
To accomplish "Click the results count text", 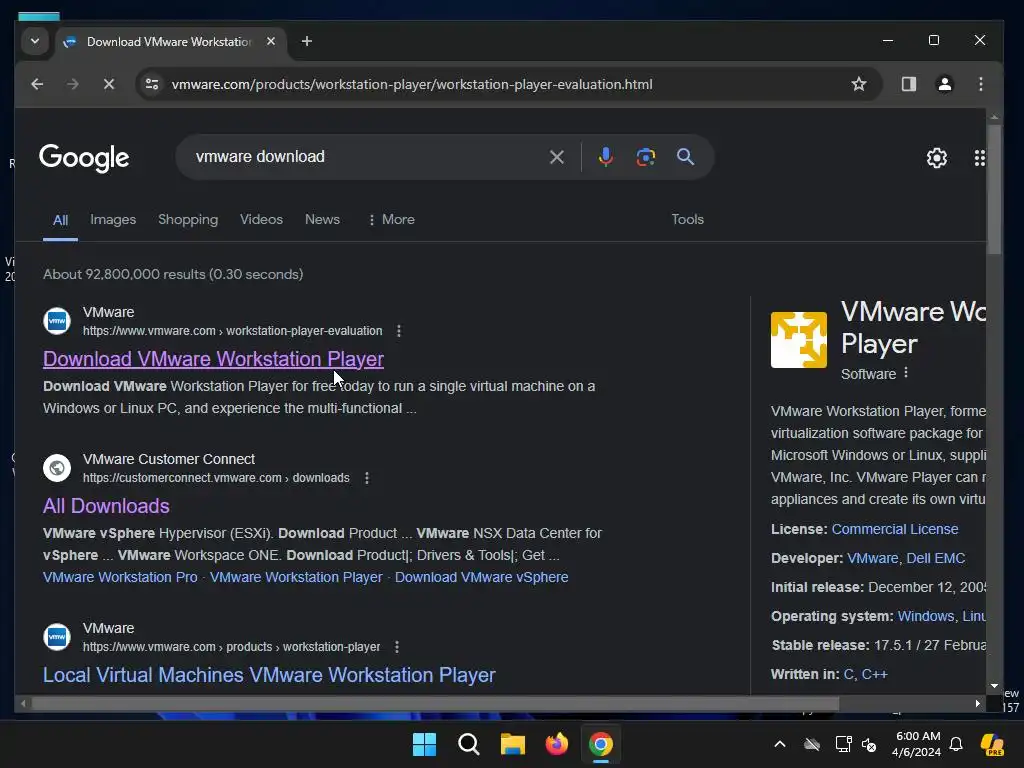I will tap(173, 274).
